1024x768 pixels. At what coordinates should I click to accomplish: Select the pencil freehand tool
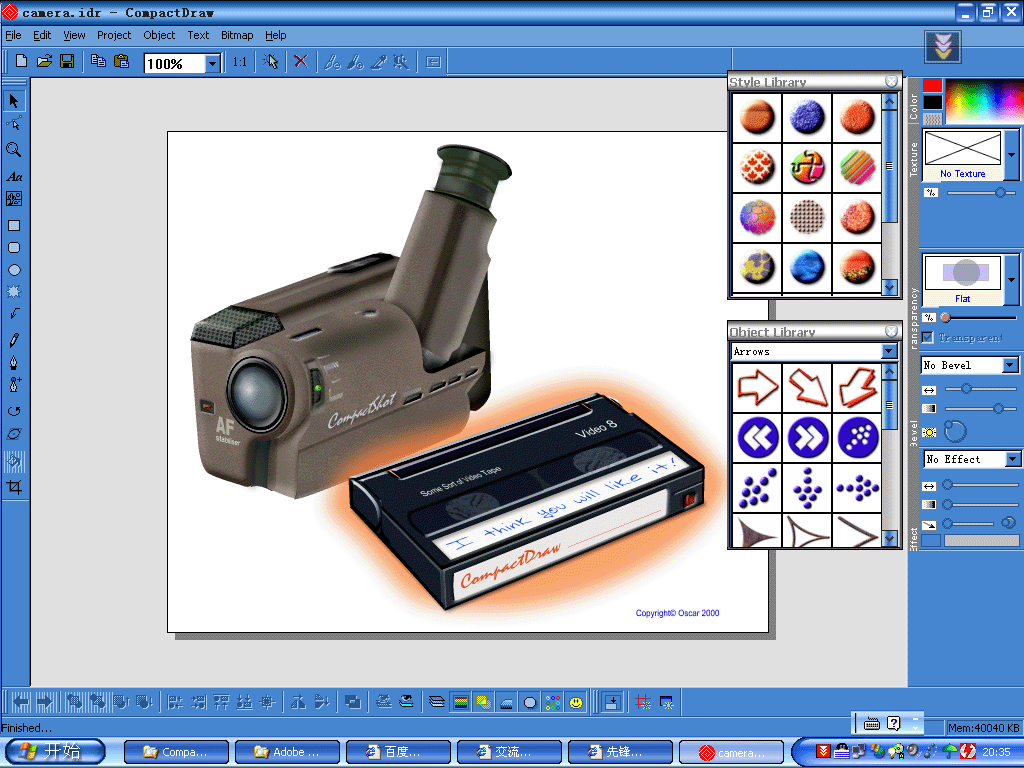tap(14, 340)
